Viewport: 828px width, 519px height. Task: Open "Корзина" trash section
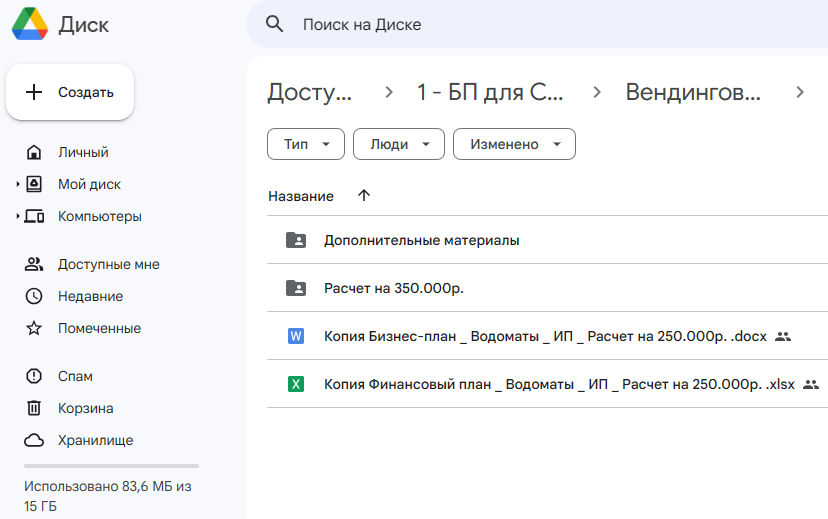pos(86,408)
